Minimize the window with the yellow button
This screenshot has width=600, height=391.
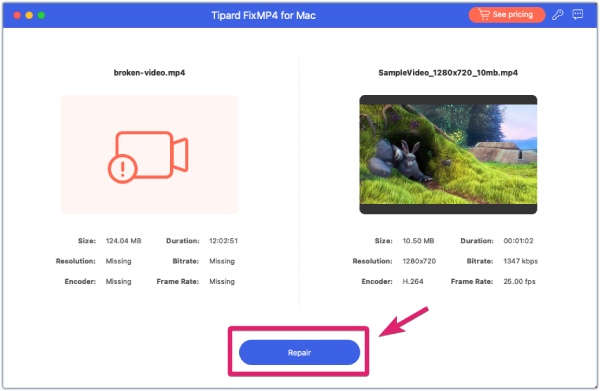pyautogui.click(x=29, y=15)
